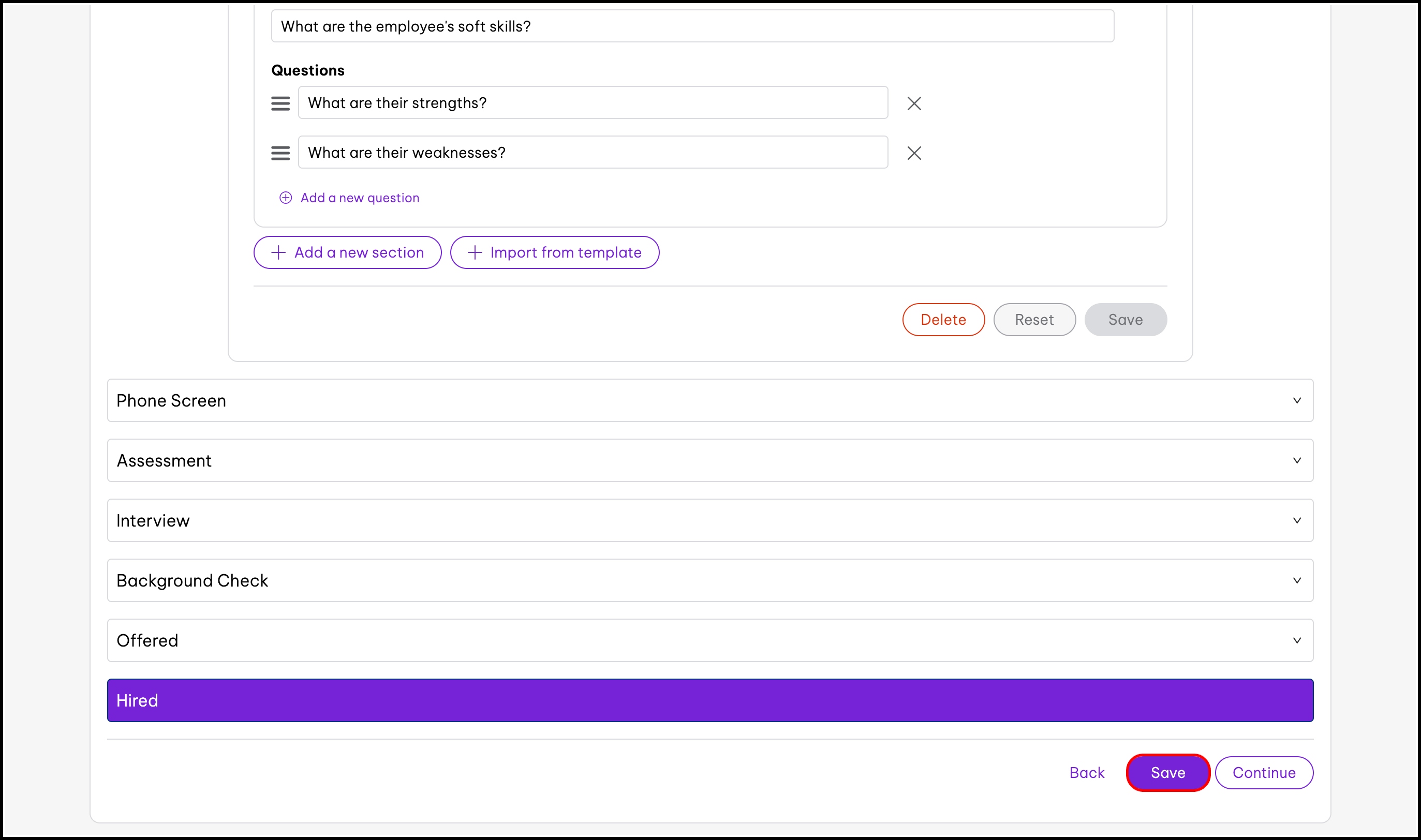Remove the 'What are their strengths?' question

pyautogui.click(x=914, y=103)
